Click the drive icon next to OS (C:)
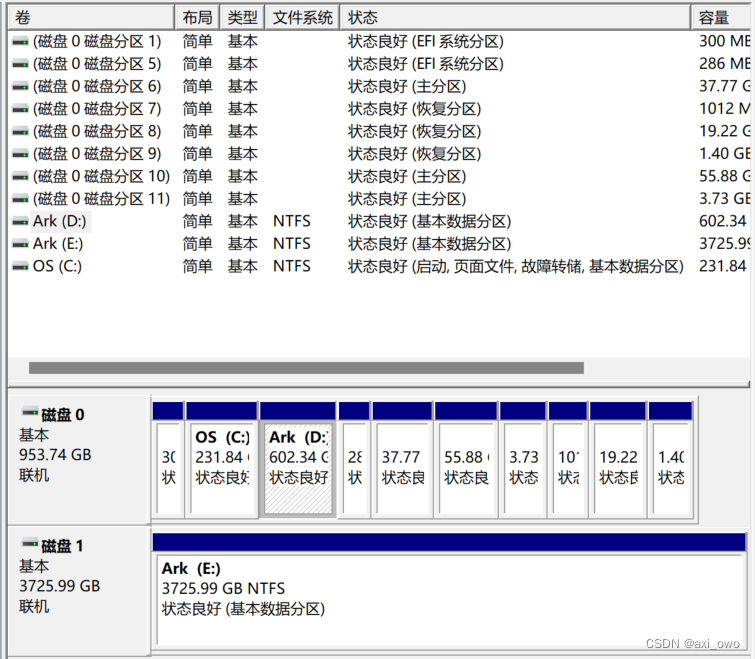 point(20,266)
